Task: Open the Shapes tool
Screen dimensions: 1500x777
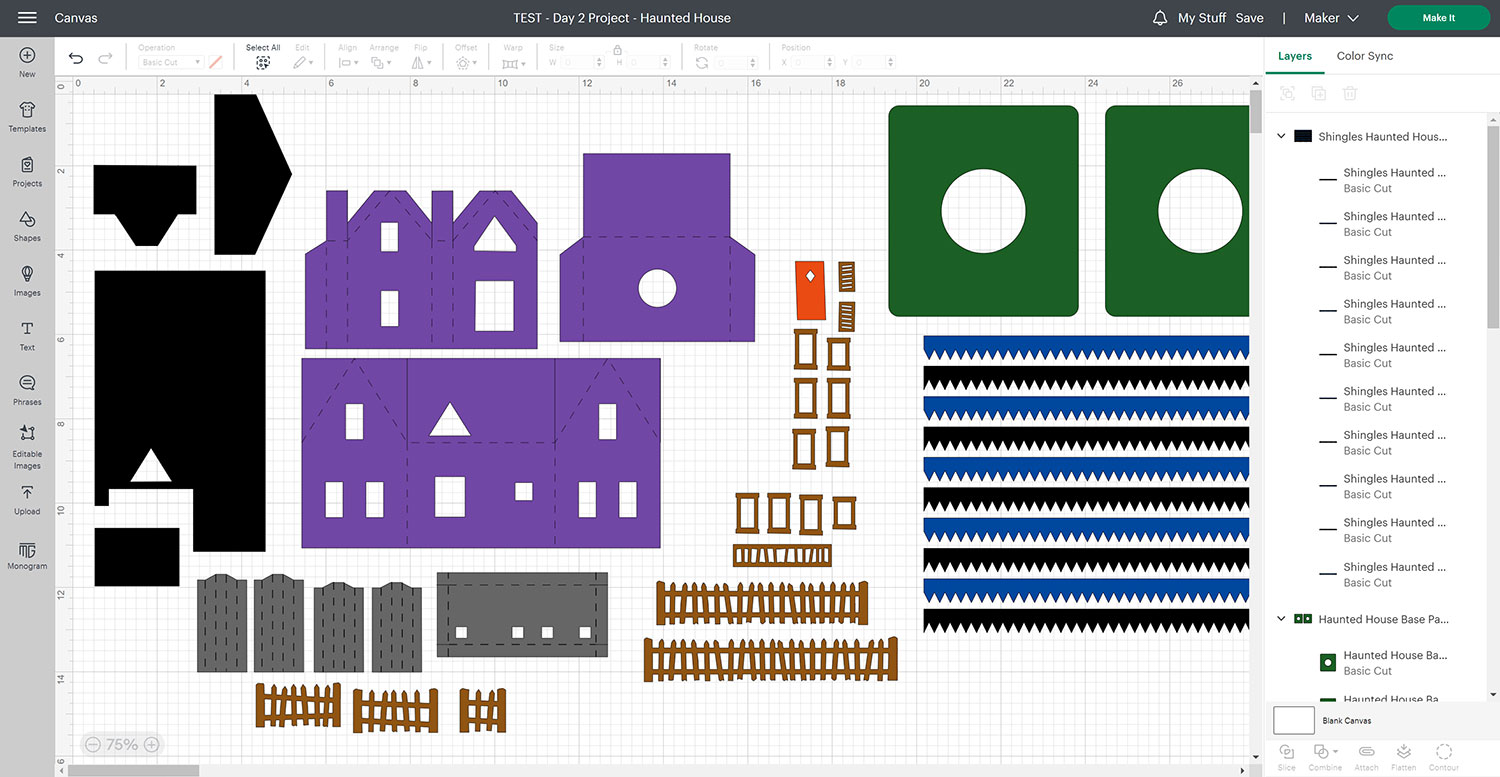Action: [27, 225]
